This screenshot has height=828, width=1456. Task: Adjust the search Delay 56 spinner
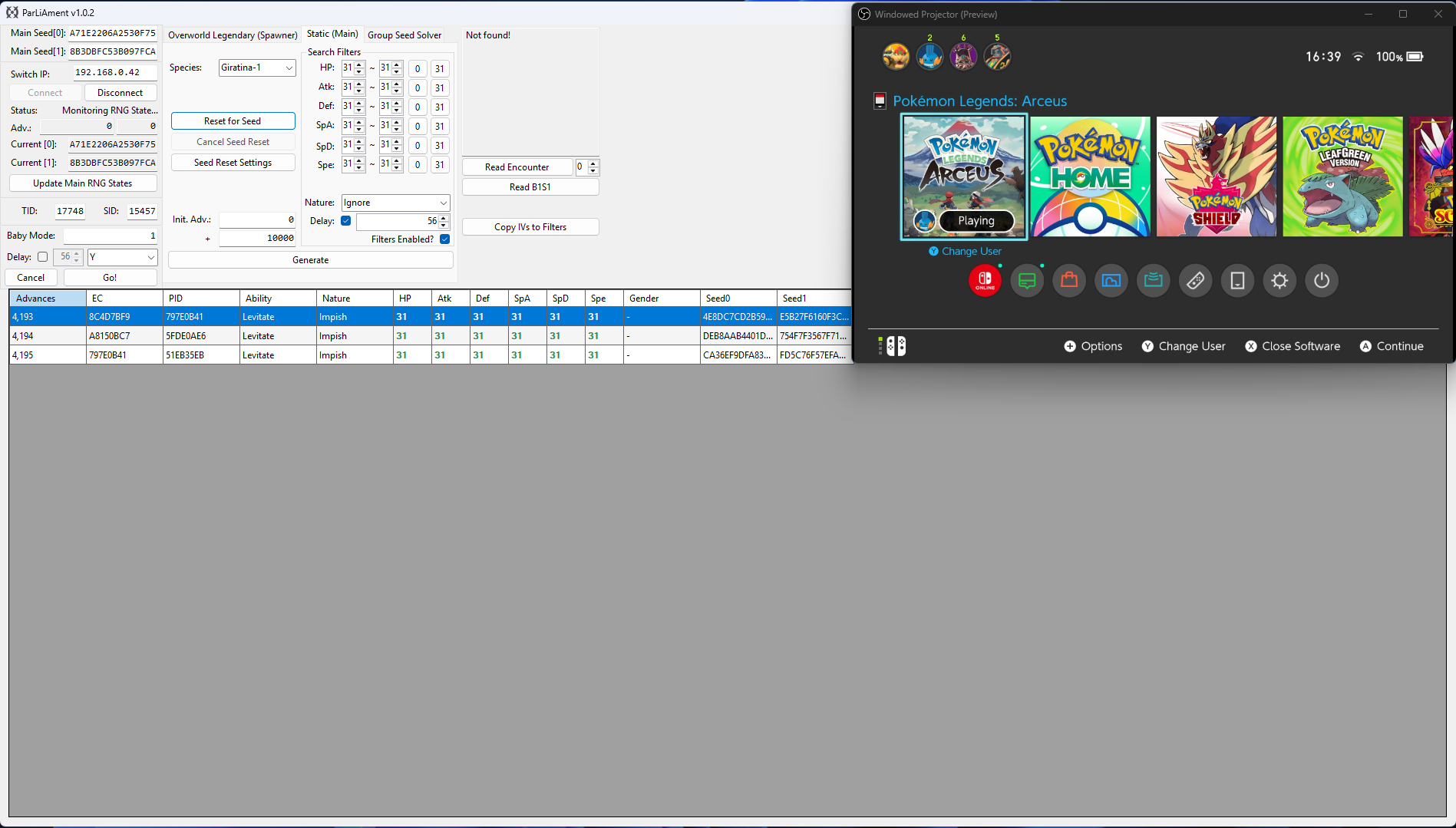coord(444,221)
